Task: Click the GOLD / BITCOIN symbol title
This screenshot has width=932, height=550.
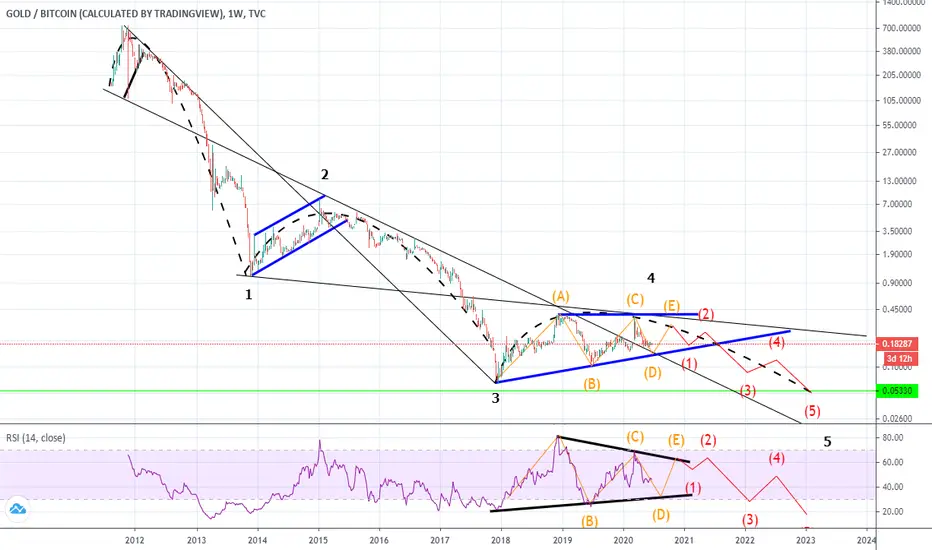Action: pos(136,14)
